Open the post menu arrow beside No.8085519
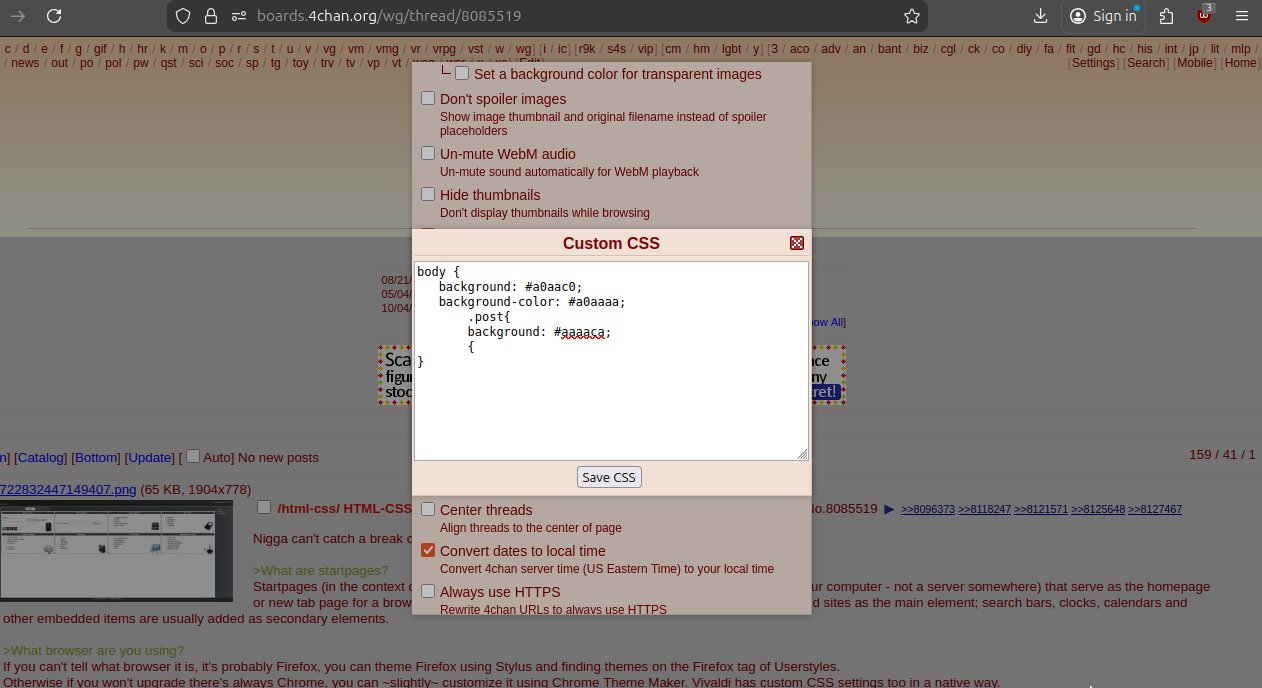Image resolution: width=1262 pixels, height=688 pixels. (889, 509)
